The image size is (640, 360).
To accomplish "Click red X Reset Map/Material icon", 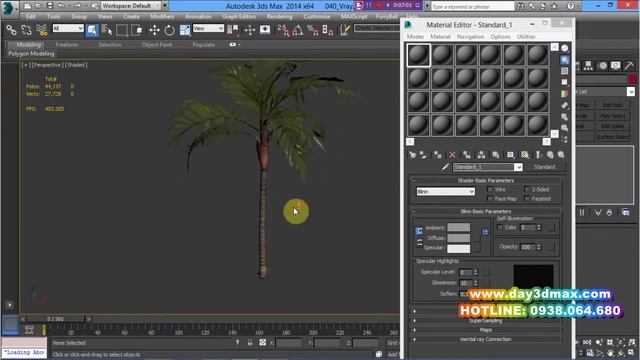I will pyautogui.click(x=452, y=155).
